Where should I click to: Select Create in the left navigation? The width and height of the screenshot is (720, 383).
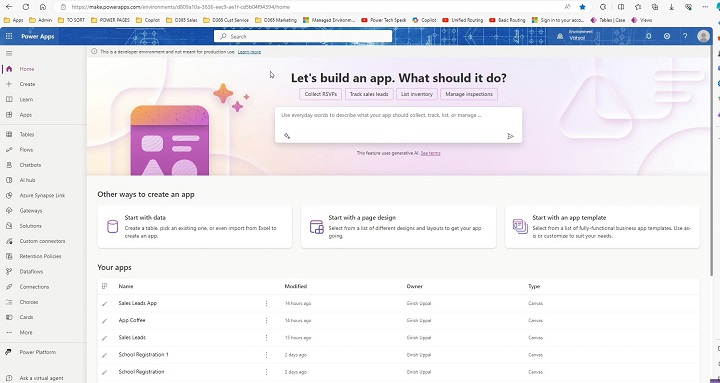point(27,84)
